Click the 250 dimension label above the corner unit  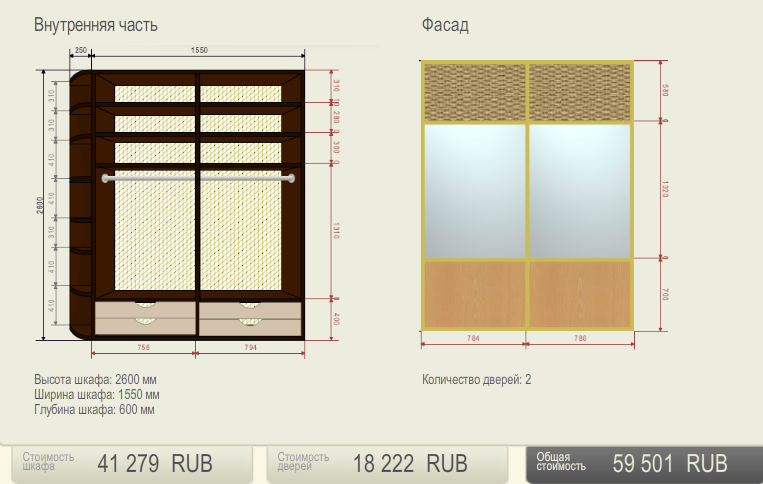[81, 50]
